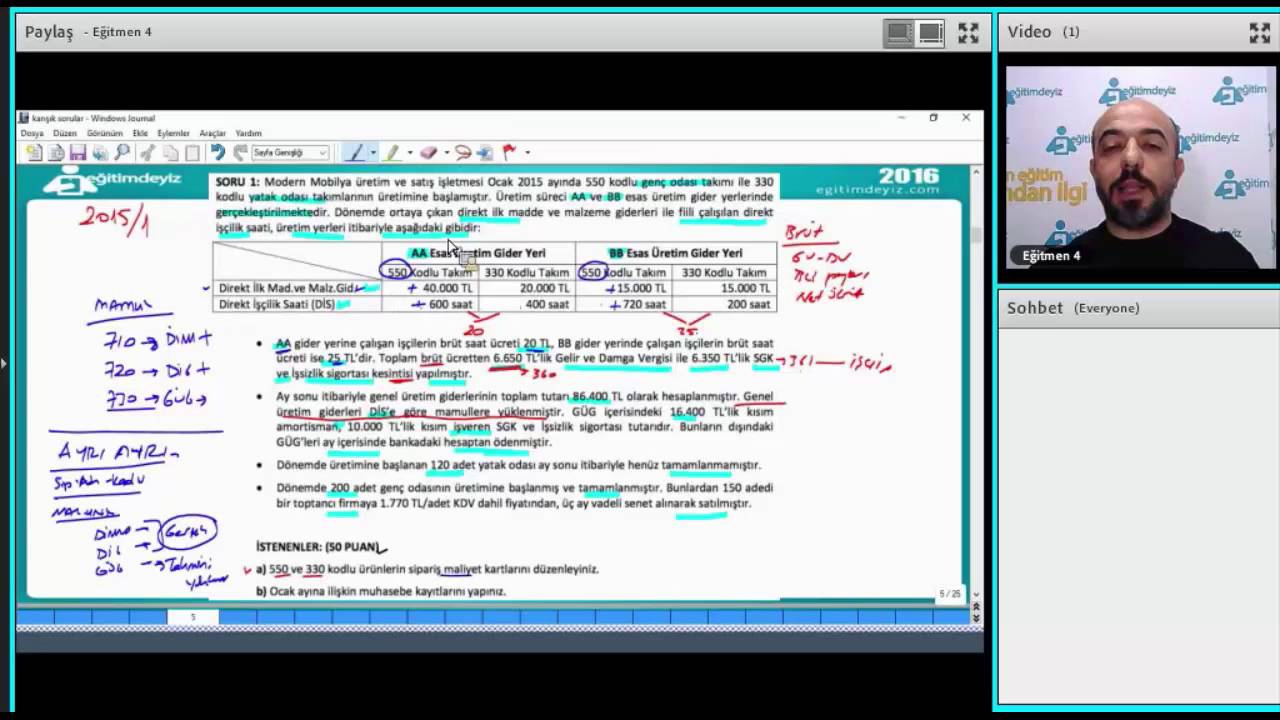1280x720 pixels.
Task: Copy selection using the copy icon
Action: pyautogui.click(x=170, y=153)
